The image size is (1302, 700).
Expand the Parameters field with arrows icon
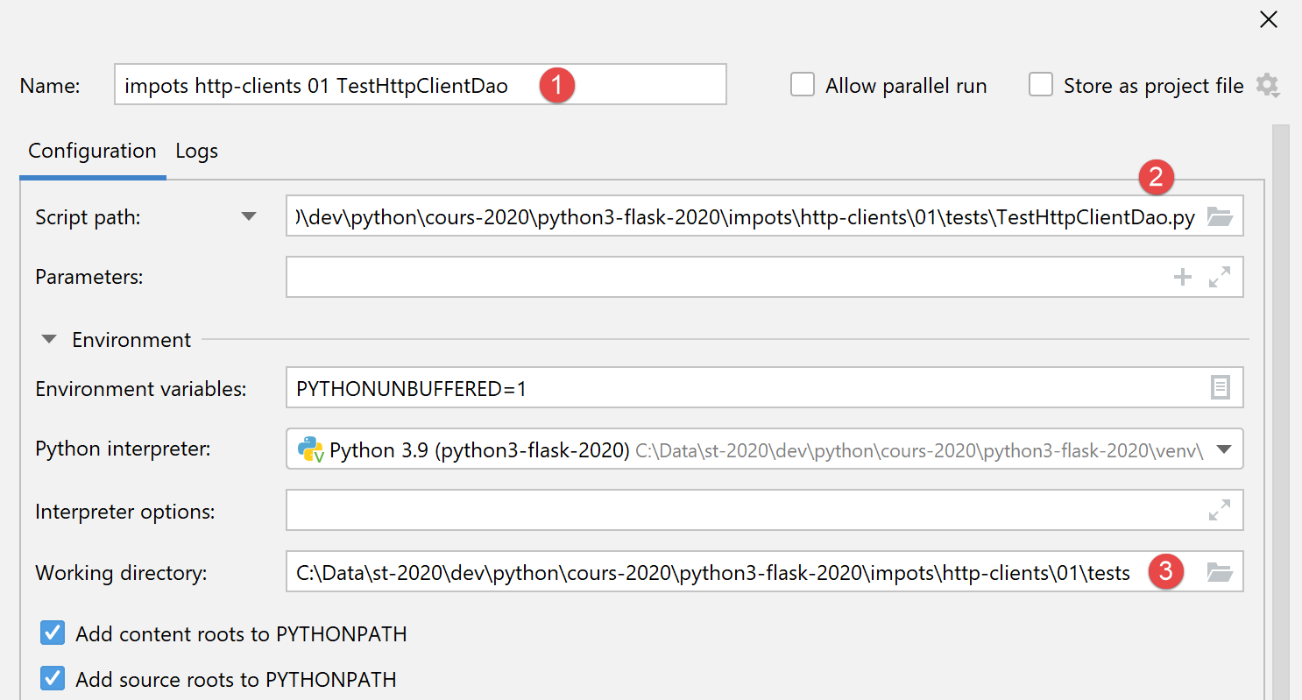pos(1219,278)
